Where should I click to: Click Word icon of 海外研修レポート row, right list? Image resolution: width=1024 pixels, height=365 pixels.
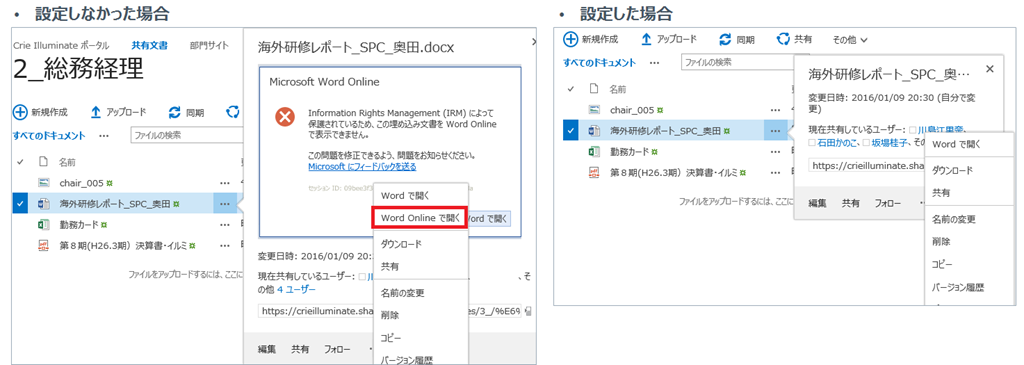[594, 131]
